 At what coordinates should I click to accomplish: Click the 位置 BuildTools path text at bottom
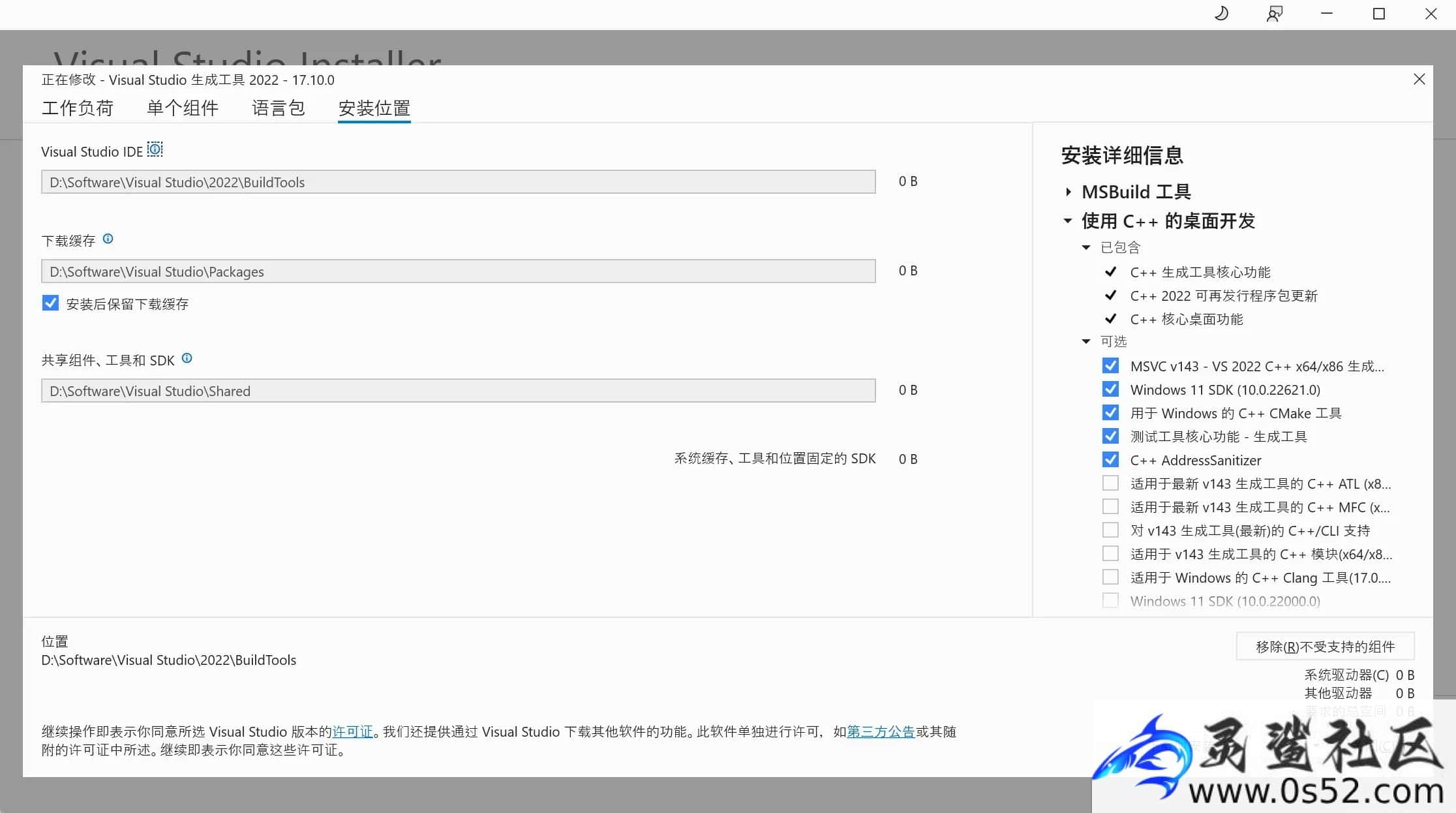[168, 660]
